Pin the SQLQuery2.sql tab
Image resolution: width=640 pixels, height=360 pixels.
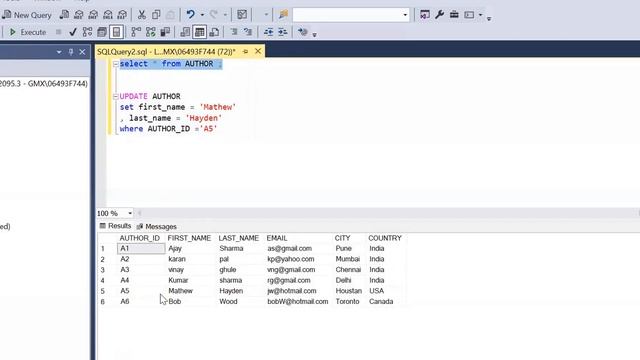[x=245, y=51]
